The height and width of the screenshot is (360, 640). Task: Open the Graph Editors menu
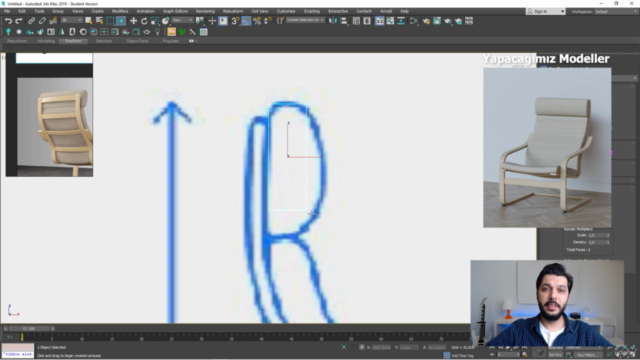click(x=176, y=11)
